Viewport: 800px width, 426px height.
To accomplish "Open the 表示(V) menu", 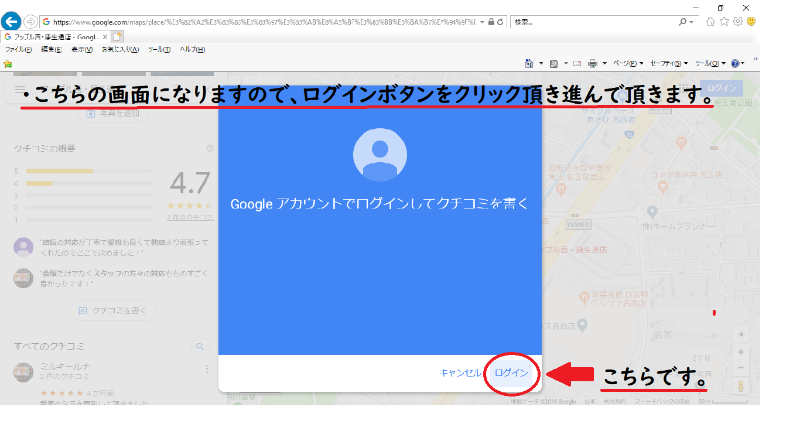I will [82, 49].
